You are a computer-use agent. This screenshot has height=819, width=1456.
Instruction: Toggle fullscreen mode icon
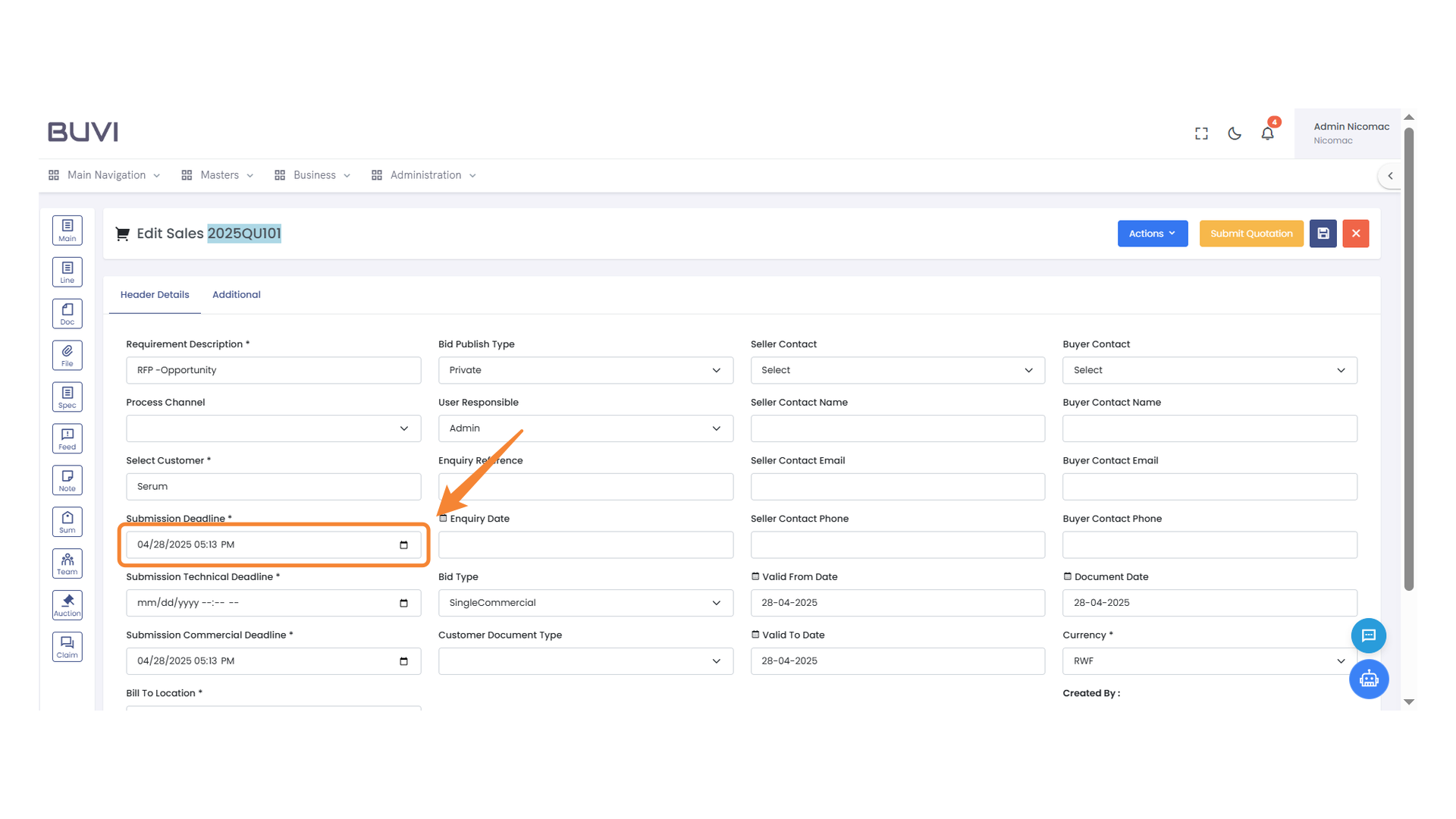1201,133
